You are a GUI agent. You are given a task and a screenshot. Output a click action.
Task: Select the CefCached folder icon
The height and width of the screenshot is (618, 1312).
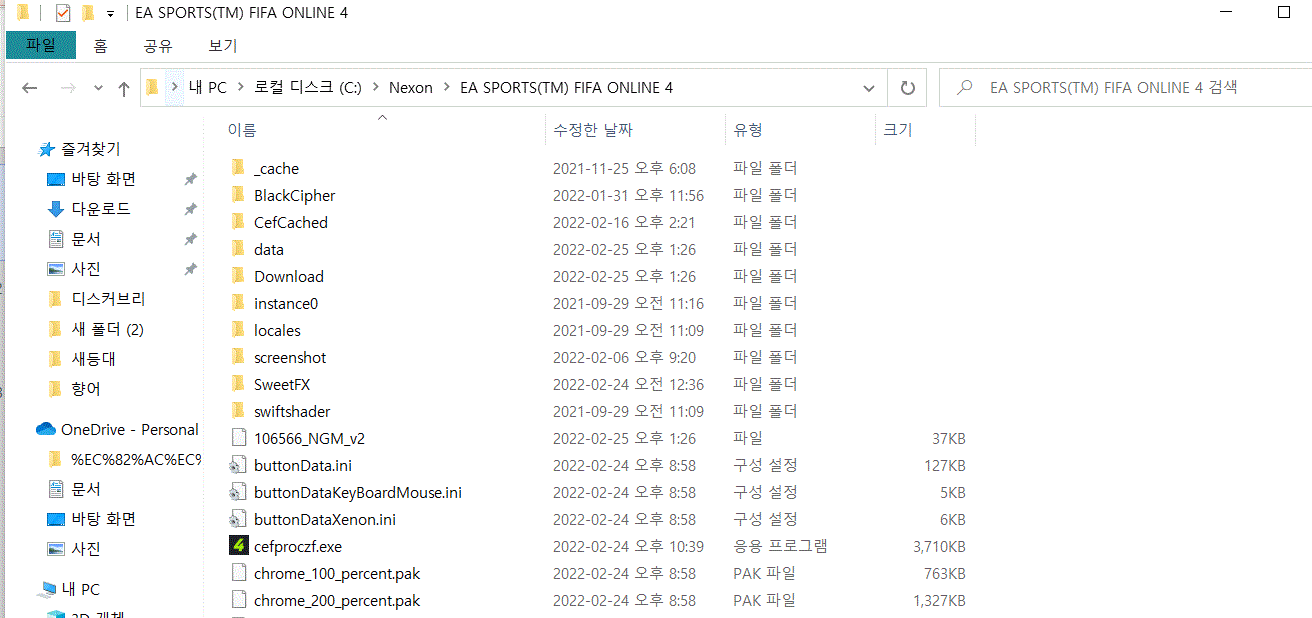click(x=238, y=222)
